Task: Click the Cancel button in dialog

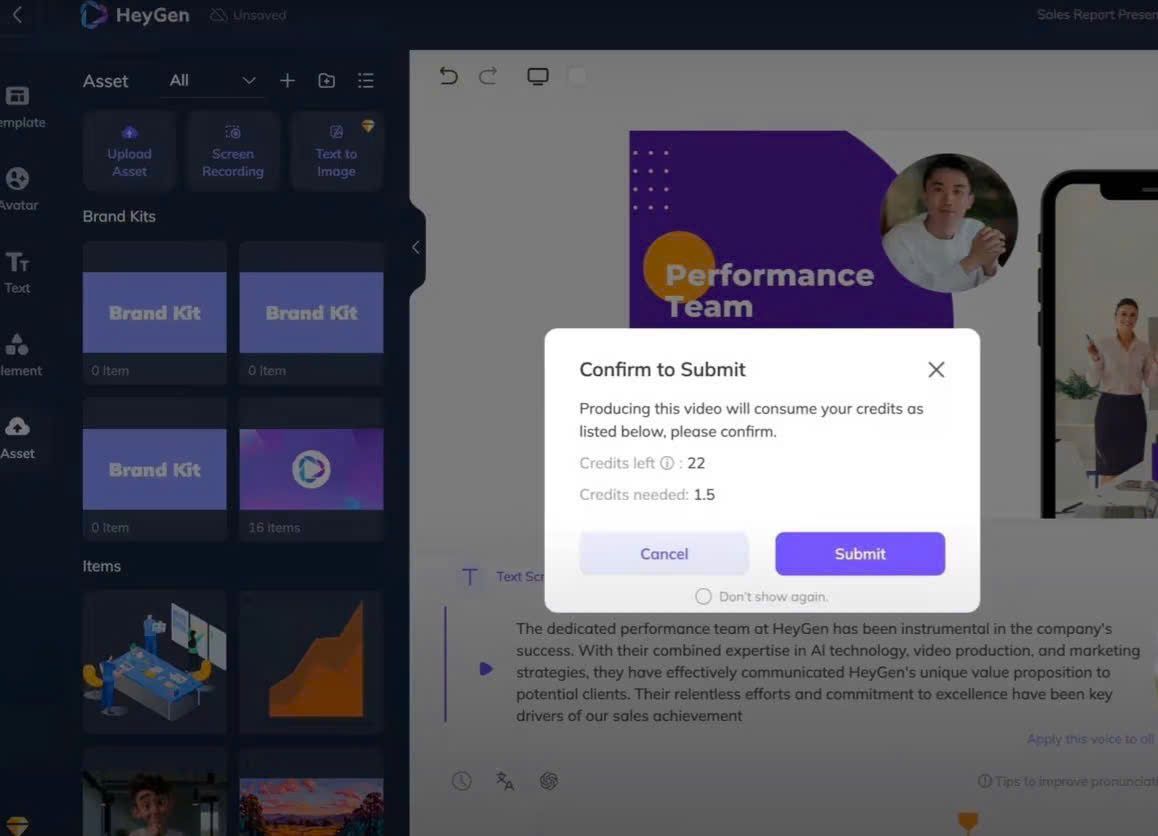Action: tap(664, 554)
